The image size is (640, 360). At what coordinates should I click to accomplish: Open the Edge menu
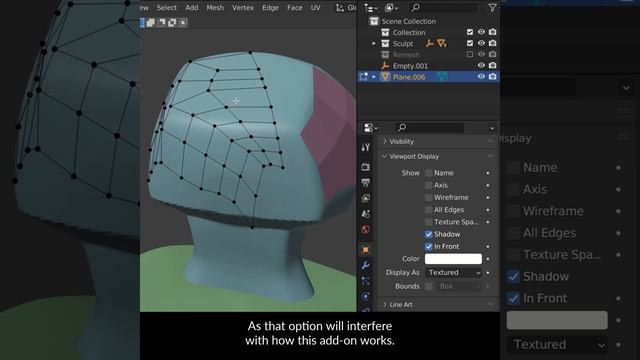(270, 8)
